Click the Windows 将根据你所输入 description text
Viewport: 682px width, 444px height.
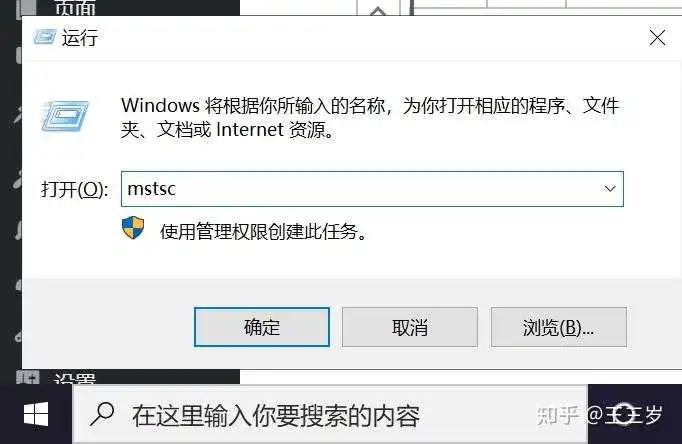coord(370,117)
